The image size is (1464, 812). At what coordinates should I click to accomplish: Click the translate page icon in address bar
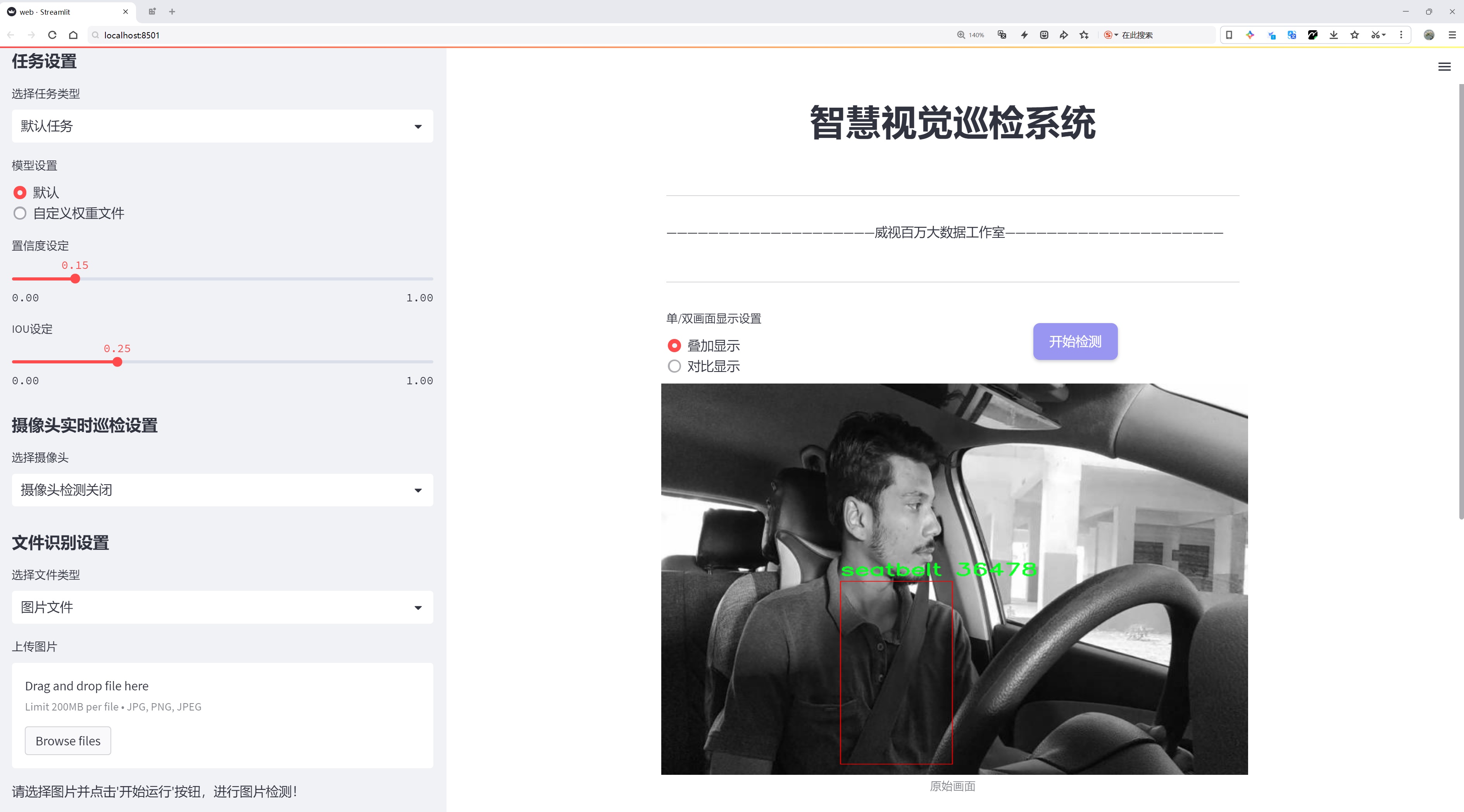pyautogui.click(x=1002, y=34)
